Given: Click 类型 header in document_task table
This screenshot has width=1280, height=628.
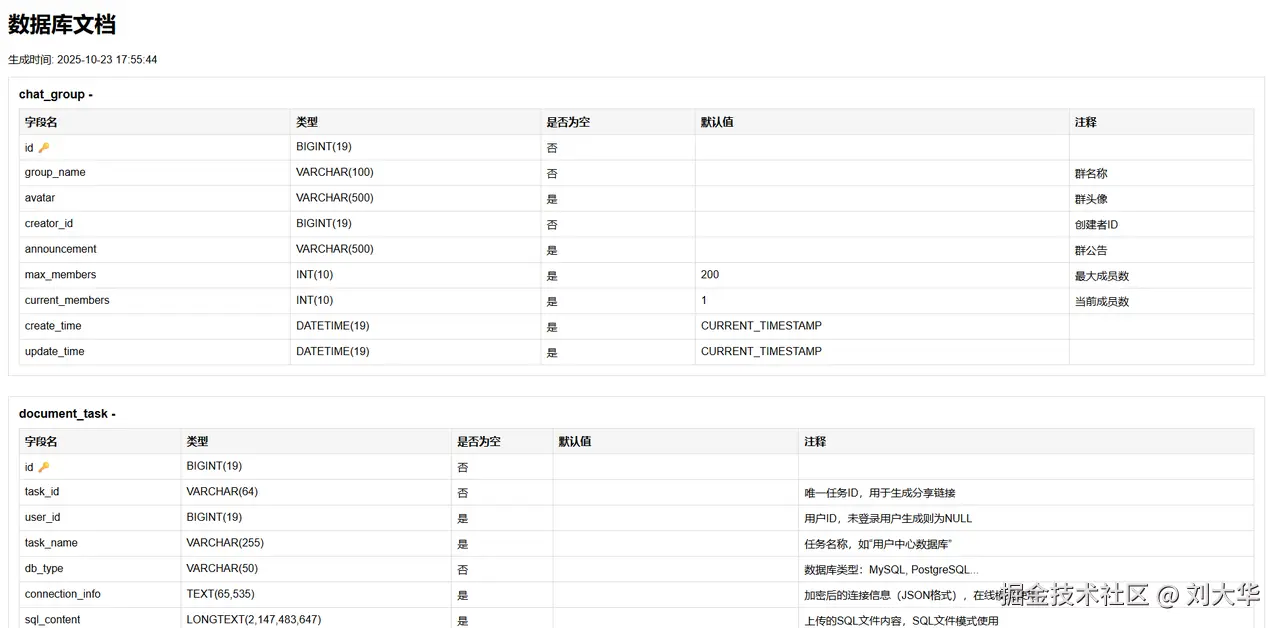Looking at the screenshot, I should pyautogui.click(x=316, y=441).
